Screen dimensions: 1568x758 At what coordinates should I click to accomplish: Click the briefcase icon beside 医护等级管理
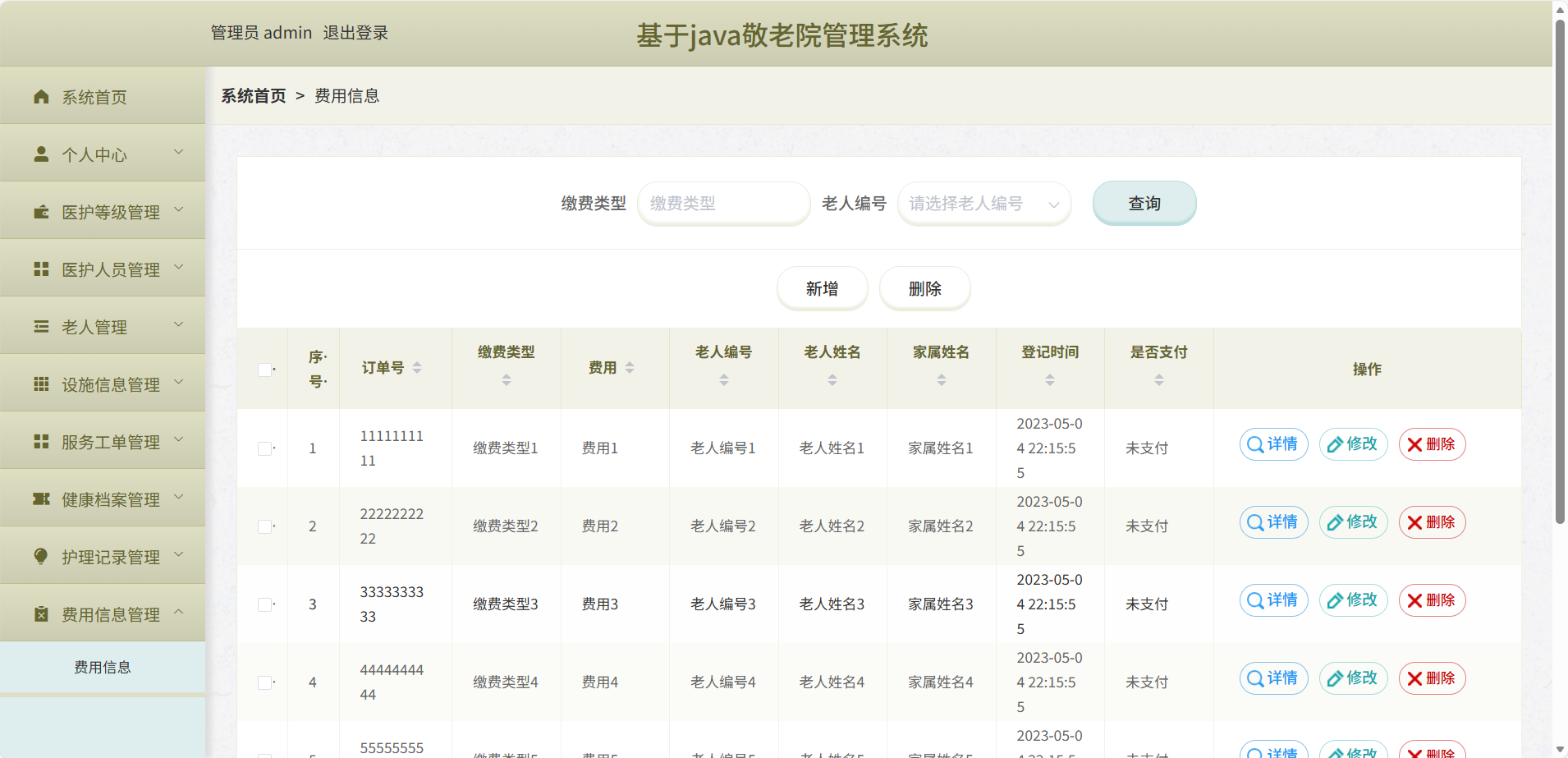(x=41, y=212)
